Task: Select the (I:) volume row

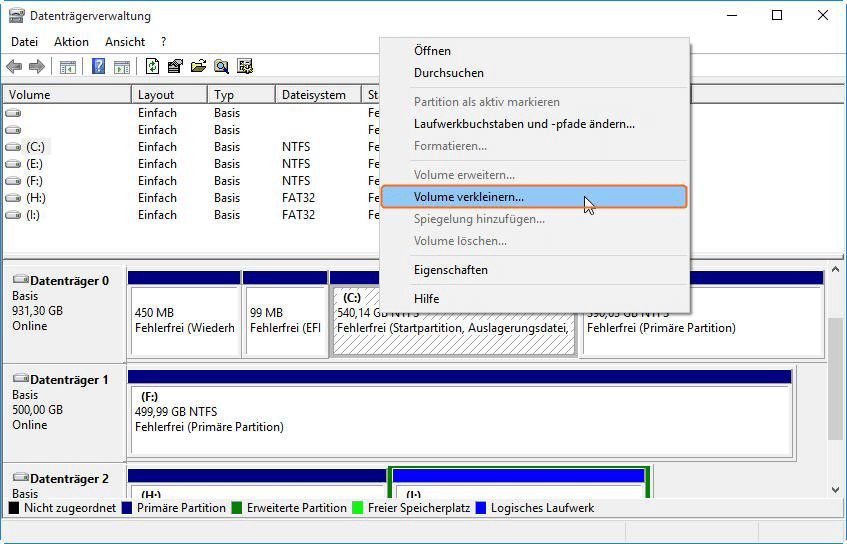Action: pyautogui.click(x=192, y=215)
